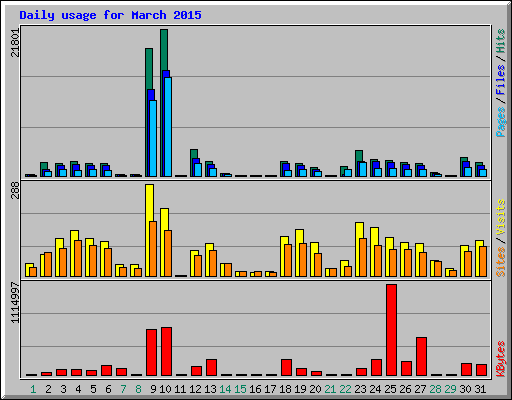512x400 pixels.
Task: Click day 30 on the x-axis
Action: (x=465, y=389)
